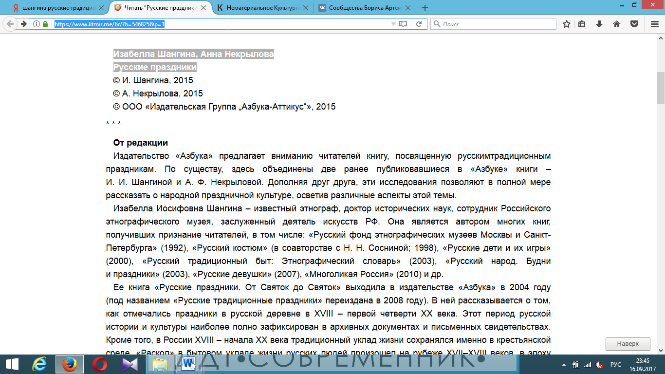Click the scrollbar down arrow
Screen dimensions: 665x374
tap(660, 350)
